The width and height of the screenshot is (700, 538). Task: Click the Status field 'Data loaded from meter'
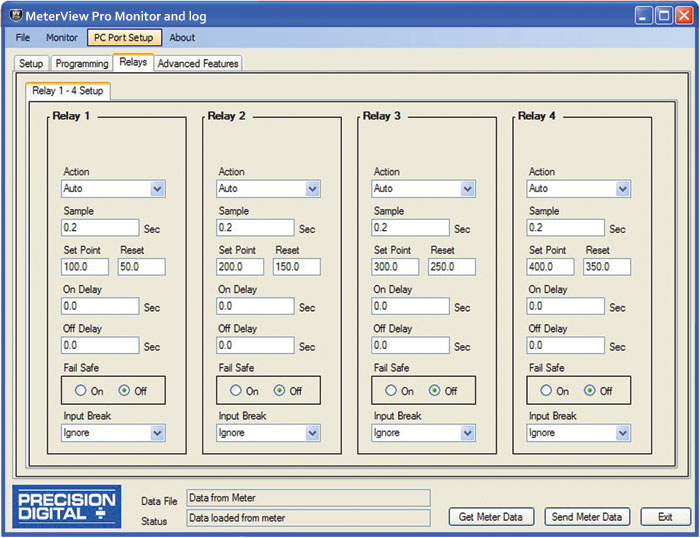tap(308, 518)
